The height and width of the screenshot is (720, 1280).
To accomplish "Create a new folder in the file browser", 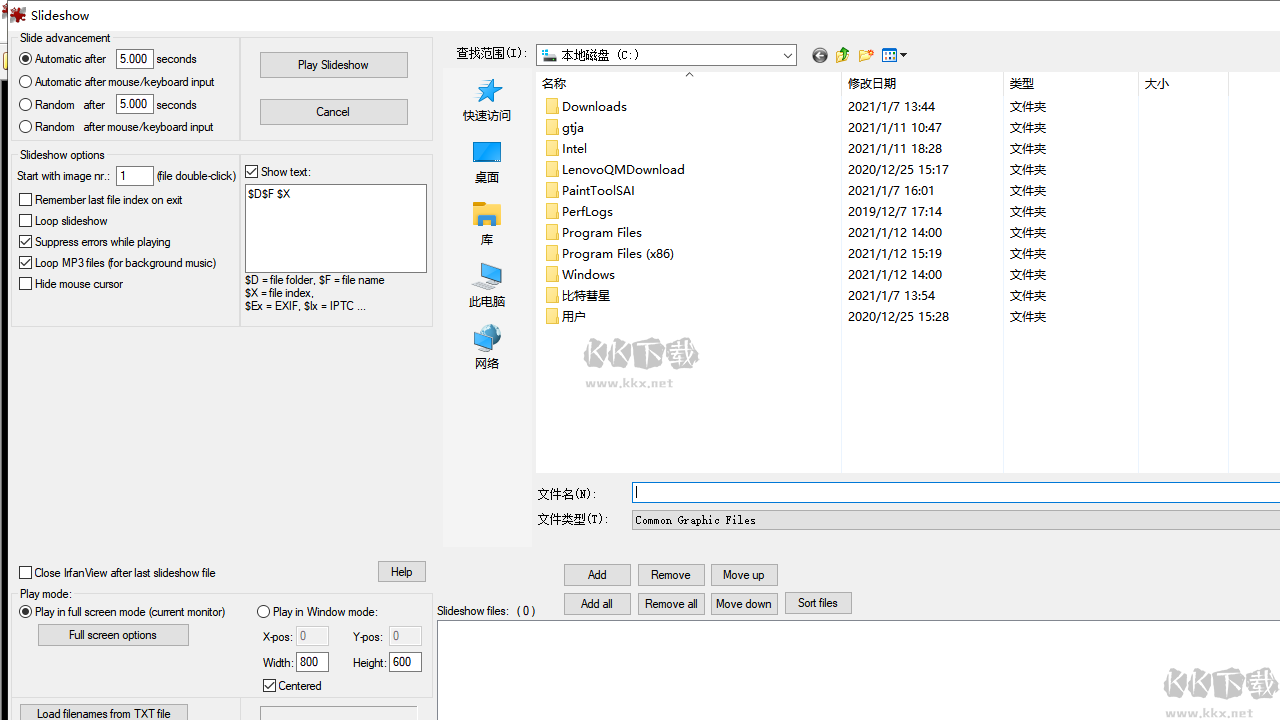I will click(866, 56).
